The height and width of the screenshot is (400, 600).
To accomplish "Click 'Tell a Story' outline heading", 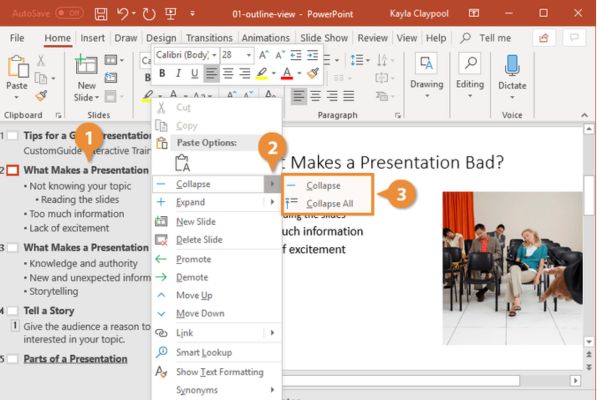I will pos(49,311).
